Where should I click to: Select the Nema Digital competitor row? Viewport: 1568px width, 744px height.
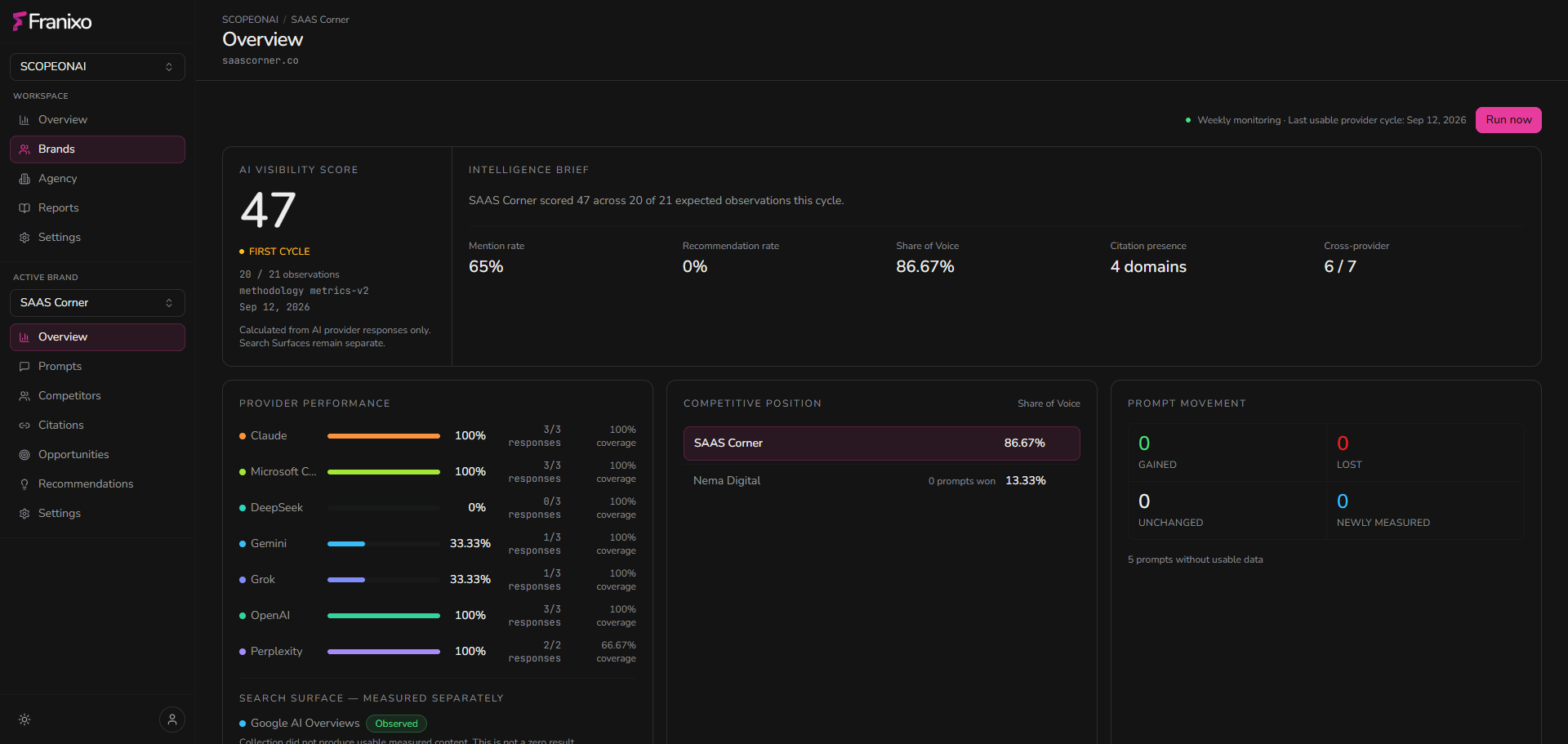click(882, 481)
